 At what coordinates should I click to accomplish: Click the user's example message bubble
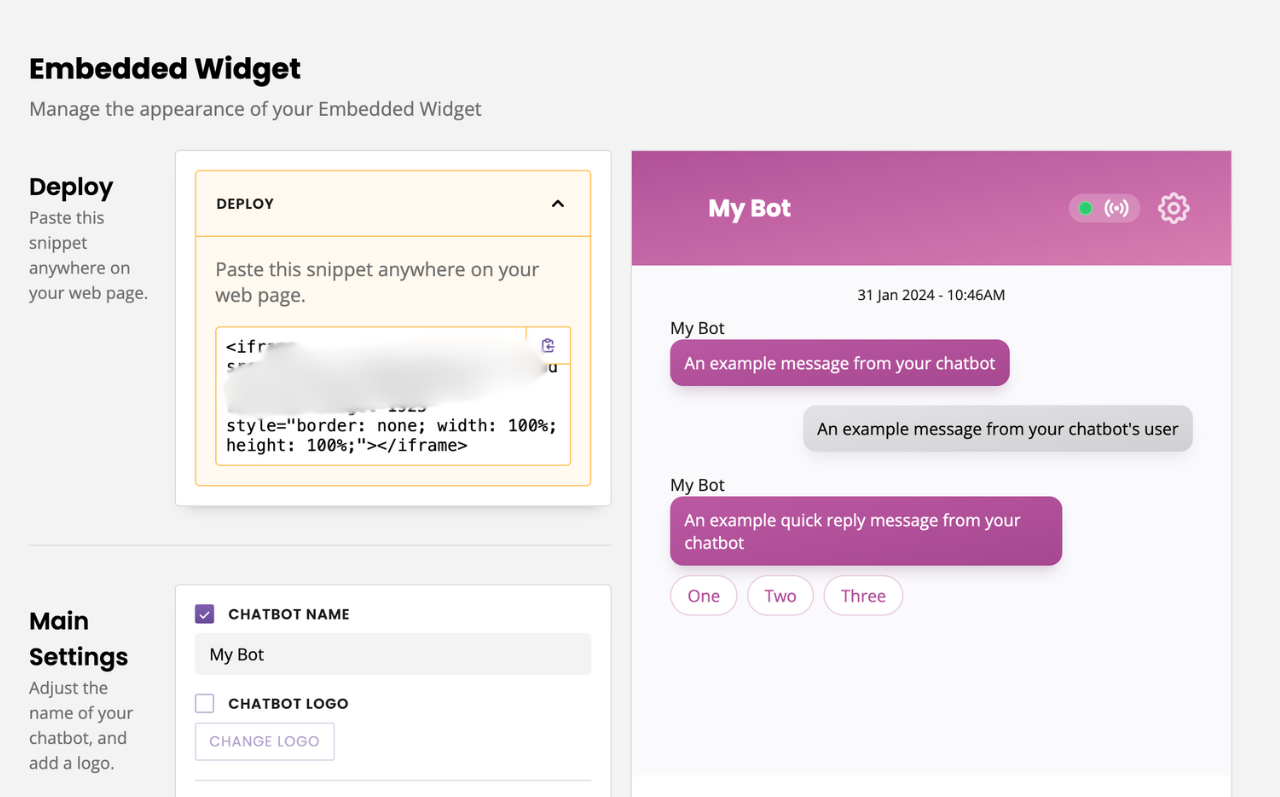point(997,428)
